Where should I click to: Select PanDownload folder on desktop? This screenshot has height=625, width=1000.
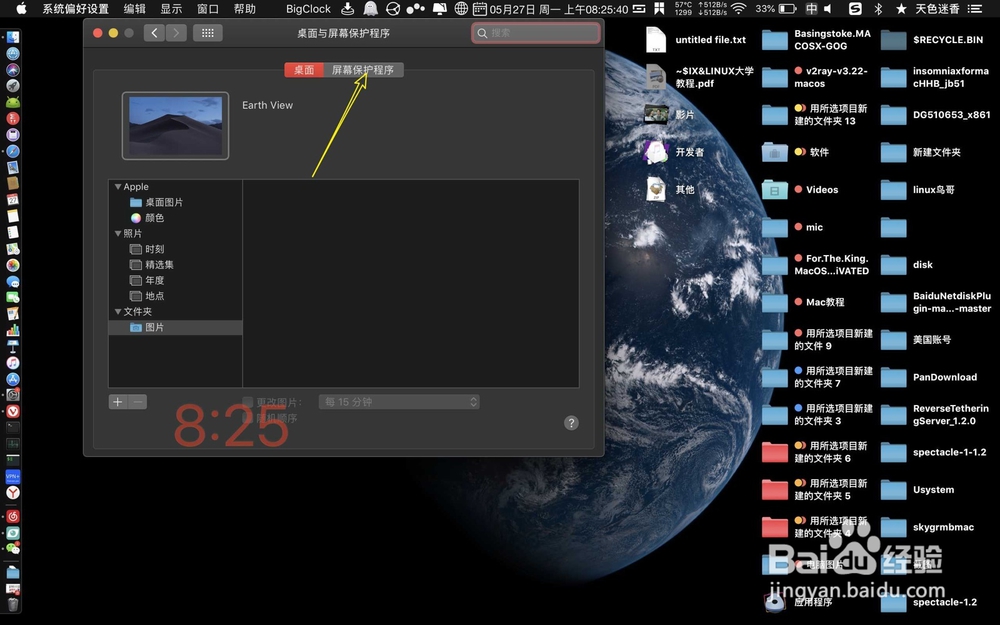930,377
